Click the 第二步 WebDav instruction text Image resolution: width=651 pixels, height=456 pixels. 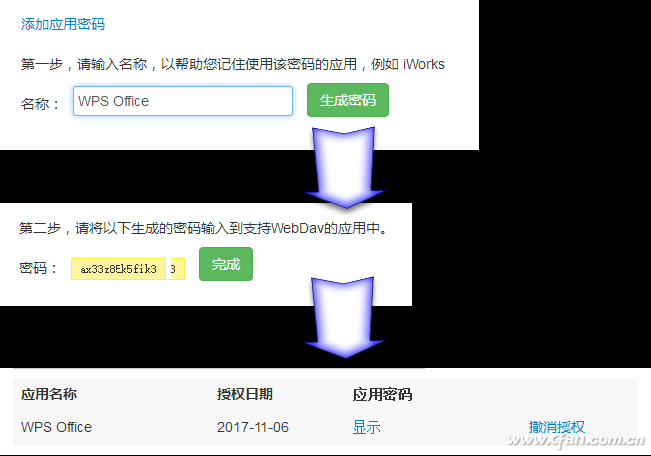pos(203,228)
